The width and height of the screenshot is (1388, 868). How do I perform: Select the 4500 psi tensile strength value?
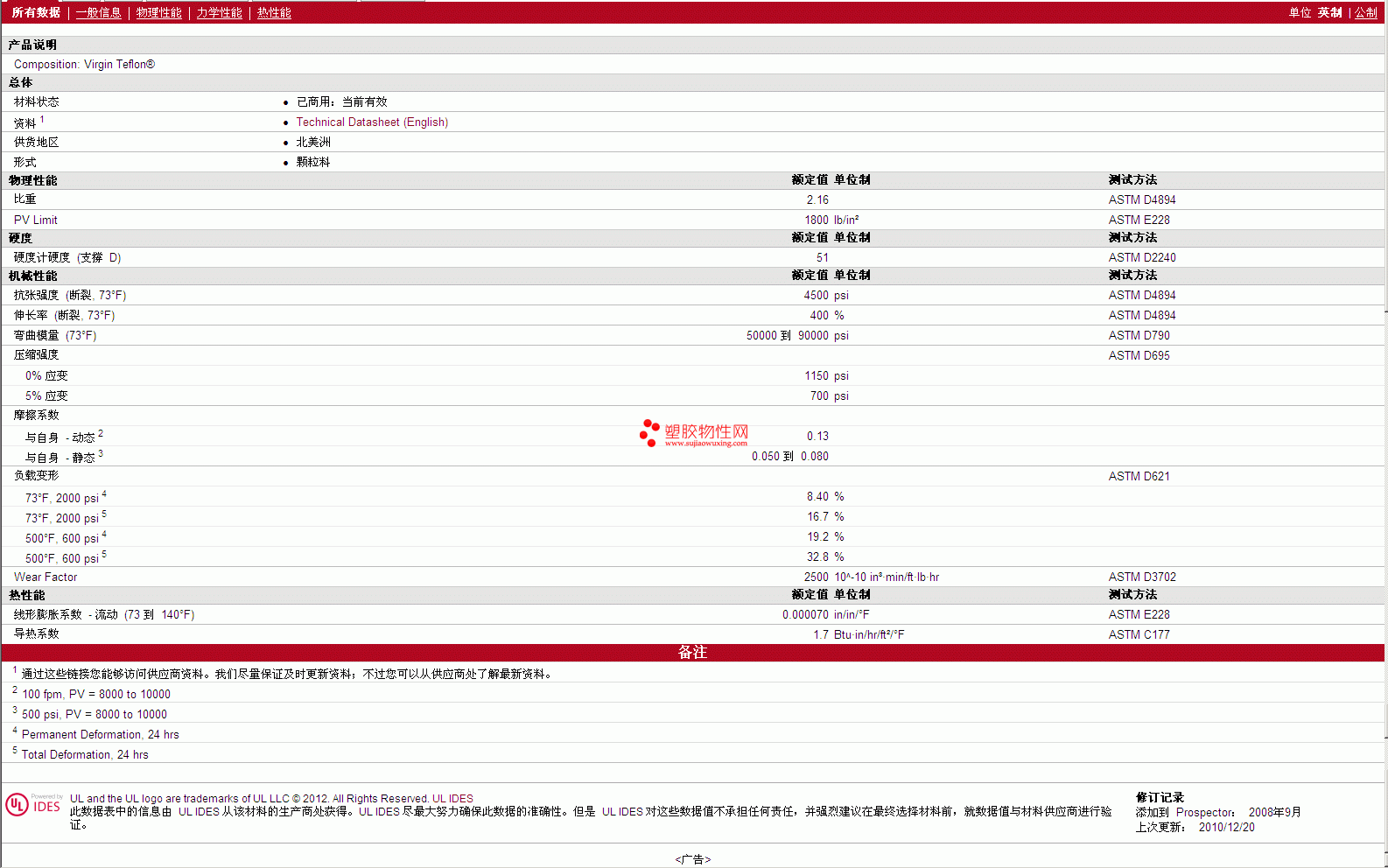pos(826,296)
